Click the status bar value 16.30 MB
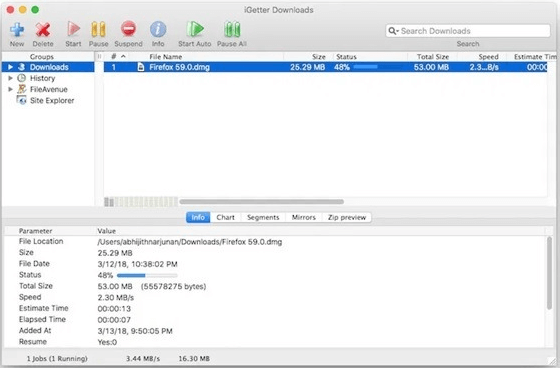The height and width of the screenshot is (368, 560). [194, 358]
